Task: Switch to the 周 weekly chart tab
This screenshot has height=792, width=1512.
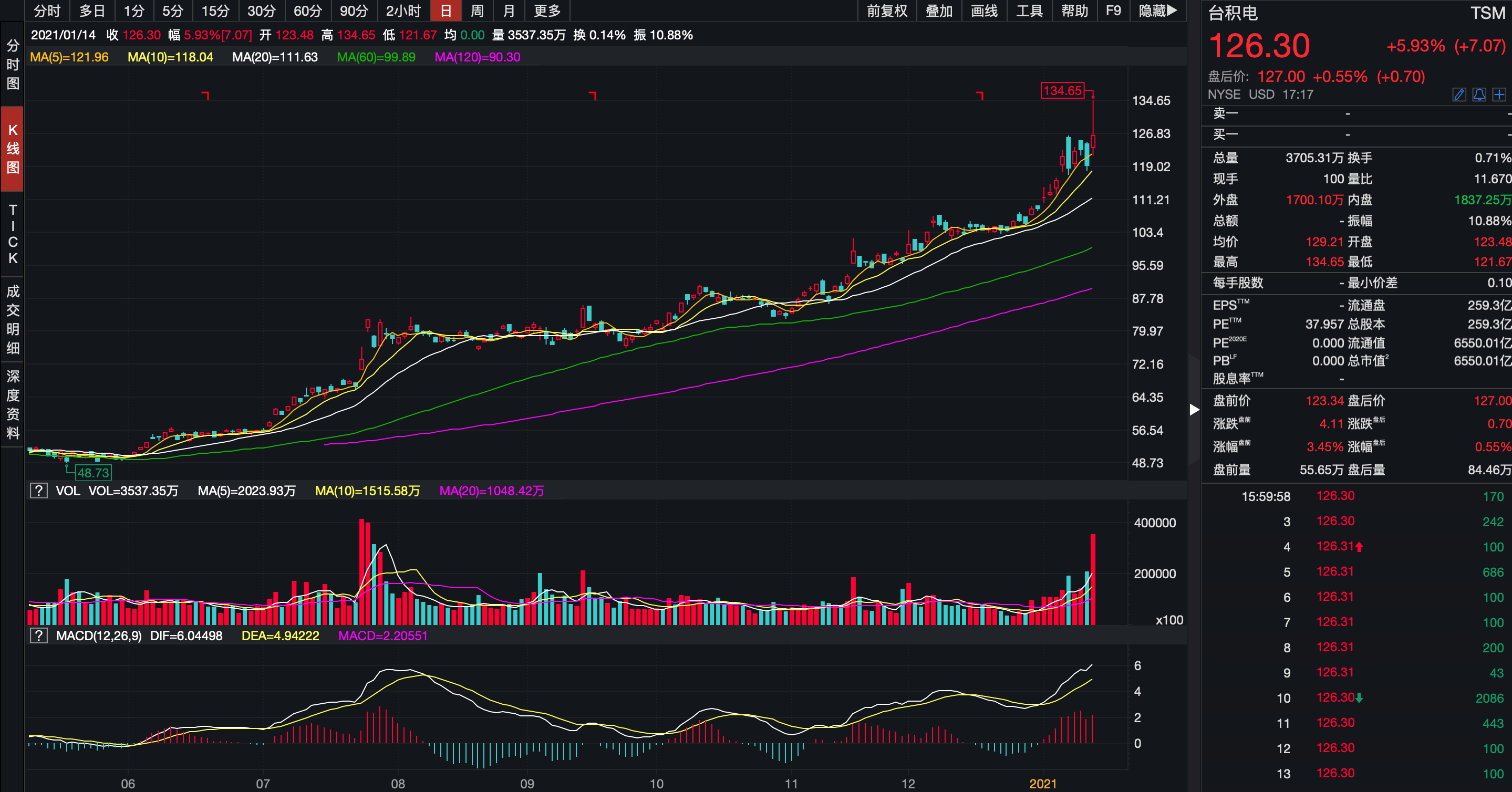Action: [x=477, y=11]
